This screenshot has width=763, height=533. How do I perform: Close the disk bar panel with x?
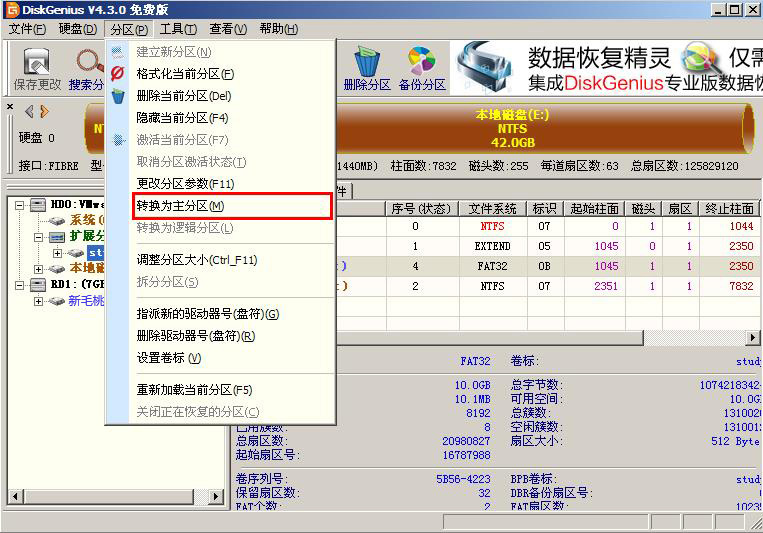(x=10, y=106)
